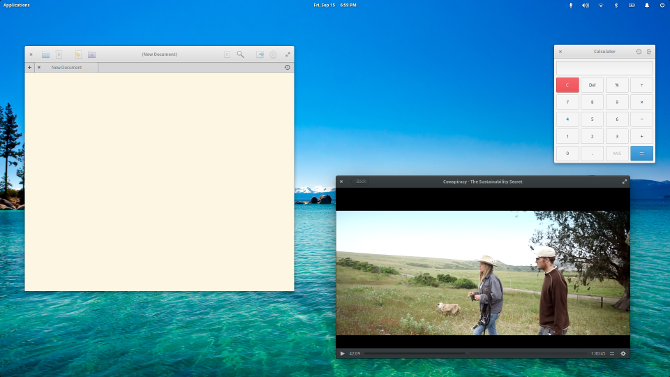Click the yellow revert arrow icon in text editor
670x377 pixels.
click(78, 55)
